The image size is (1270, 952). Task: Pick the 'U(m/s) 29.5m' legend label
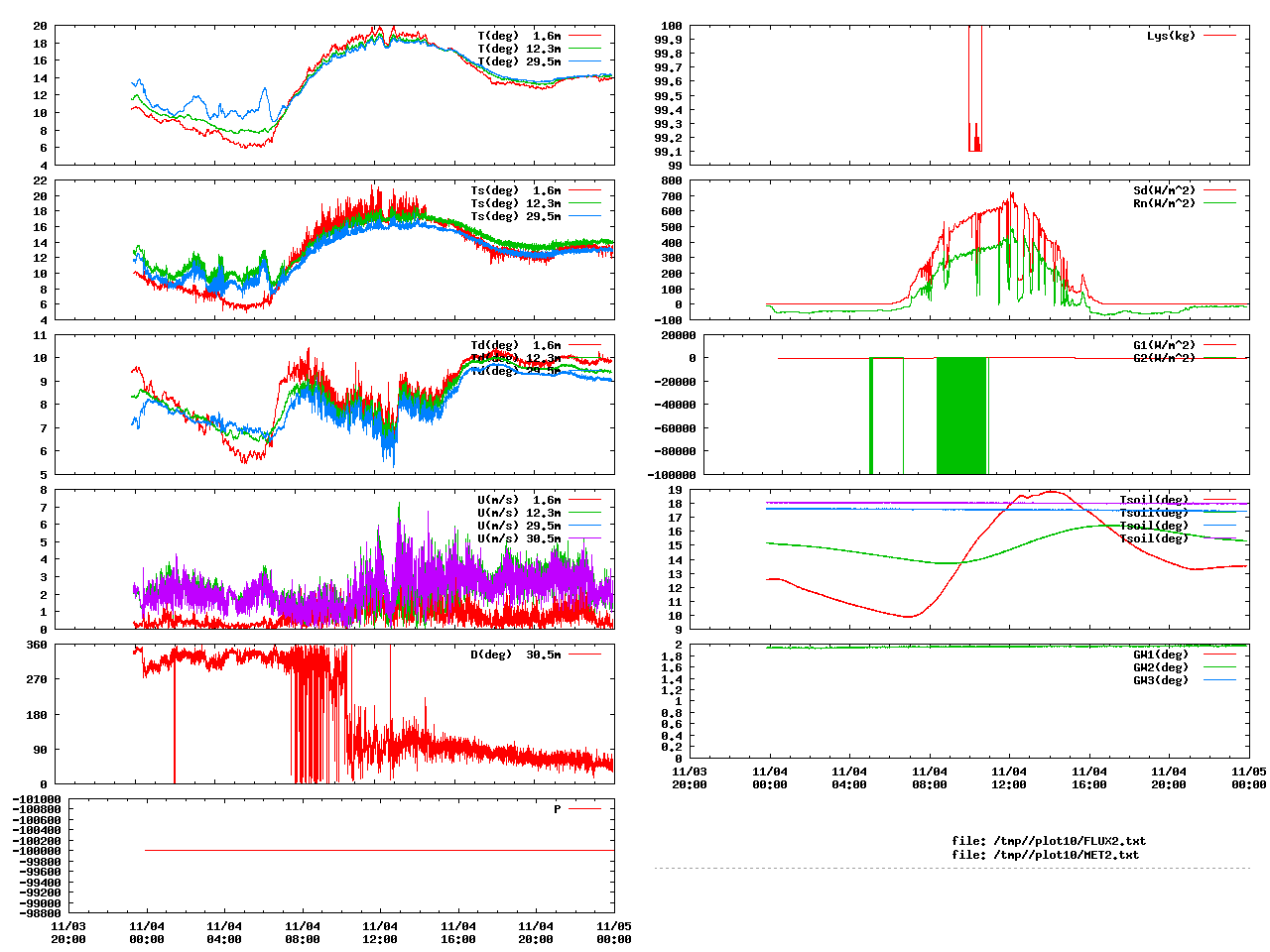pyautogui.click(x=519, y=526)
